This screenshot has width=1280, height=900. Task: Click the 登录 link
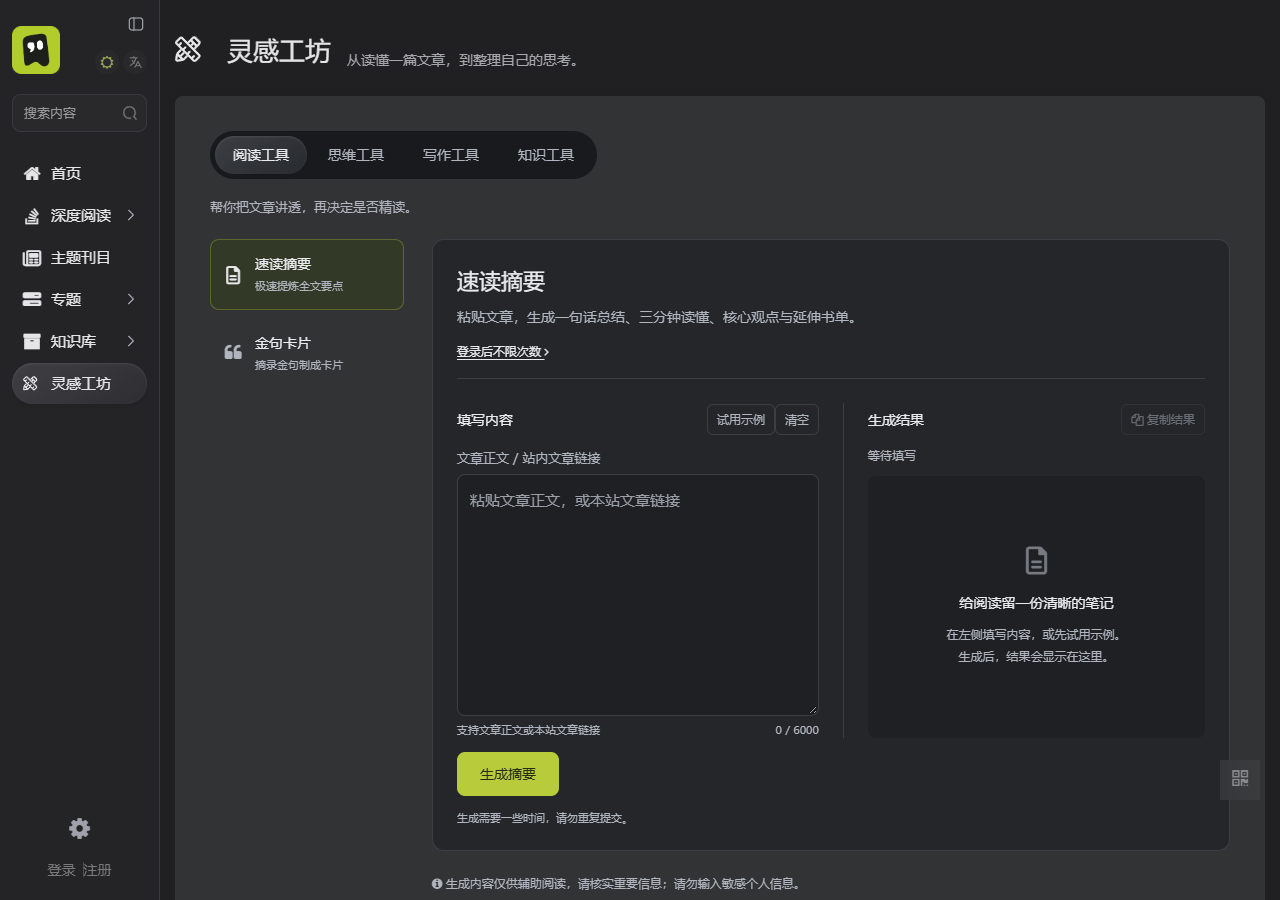click(61, 871)
